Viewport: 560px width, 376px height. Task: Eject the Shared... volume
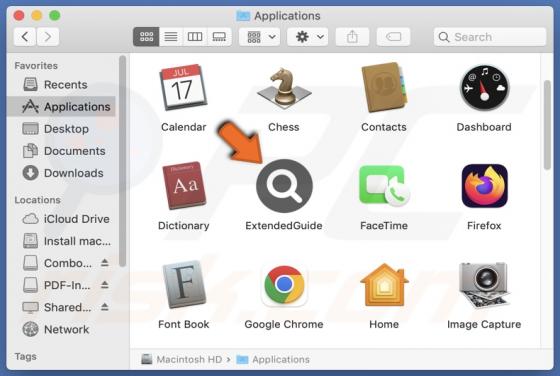(x=104, y=307)
